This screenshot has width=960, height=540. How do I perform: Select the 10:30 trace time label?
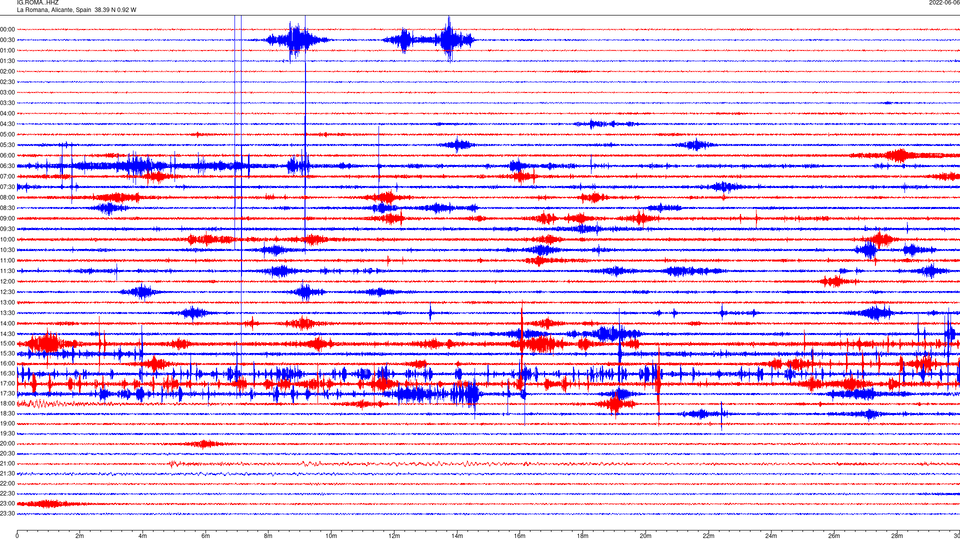tap(7, 250)
